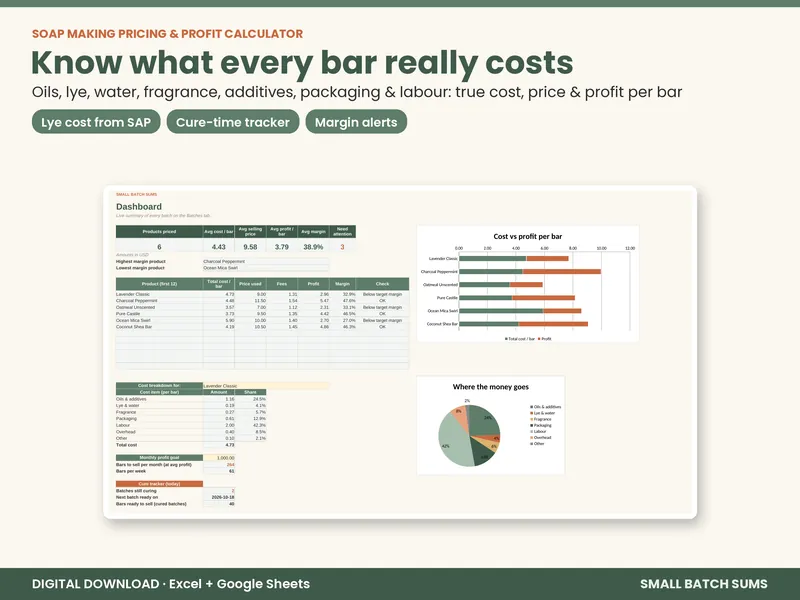This screenshot has width=800, height=600.
Task: Click the 'Total cost' row label
Action: pos(127,445)
